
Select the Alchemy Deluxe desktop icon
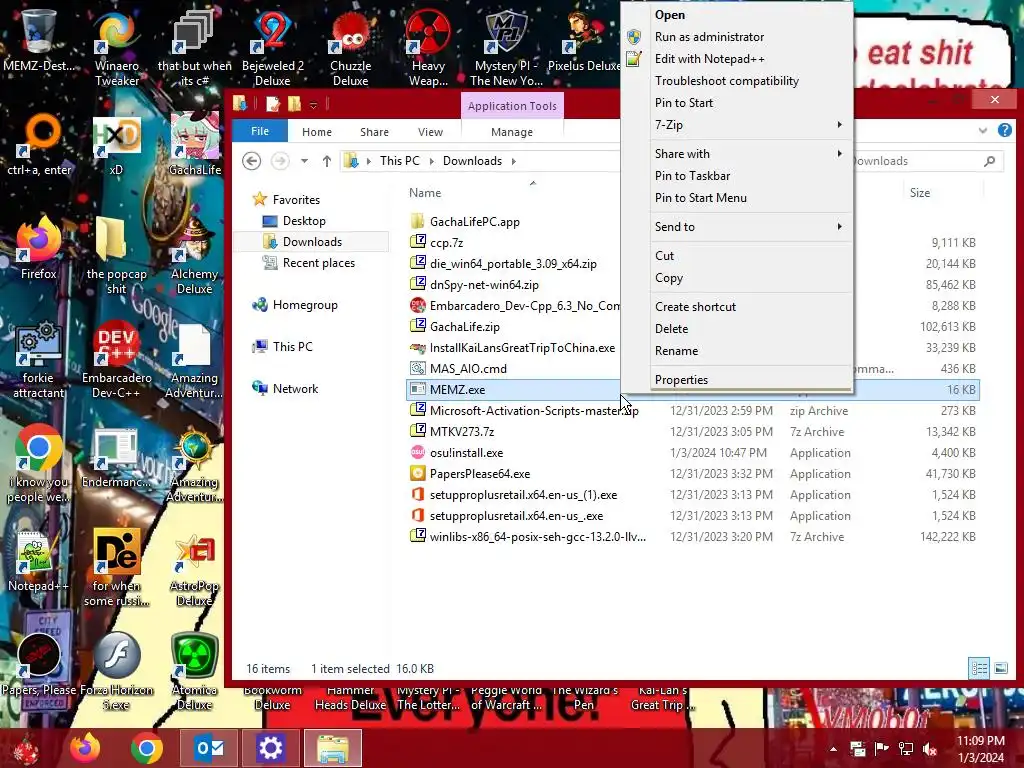click(195, 256)
